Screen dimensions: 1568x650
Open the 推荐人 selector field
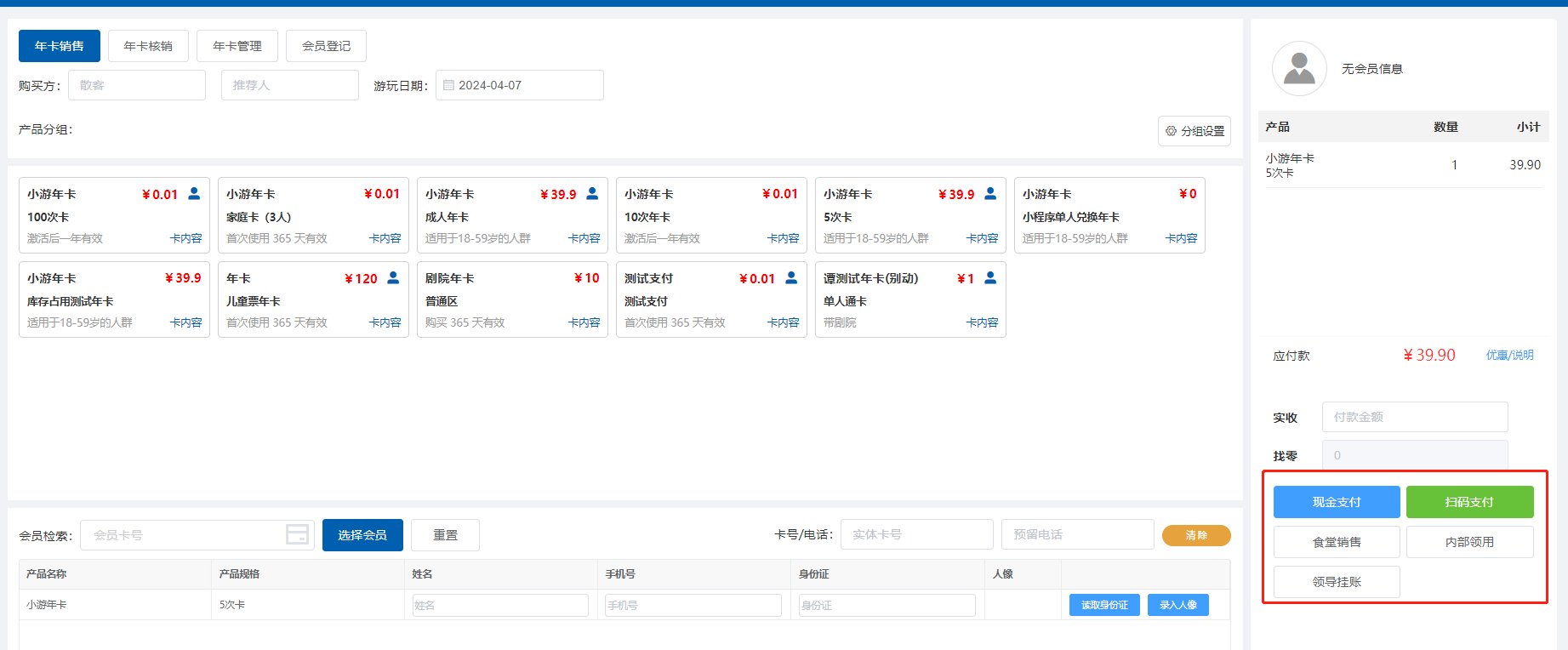click(289, 85)
